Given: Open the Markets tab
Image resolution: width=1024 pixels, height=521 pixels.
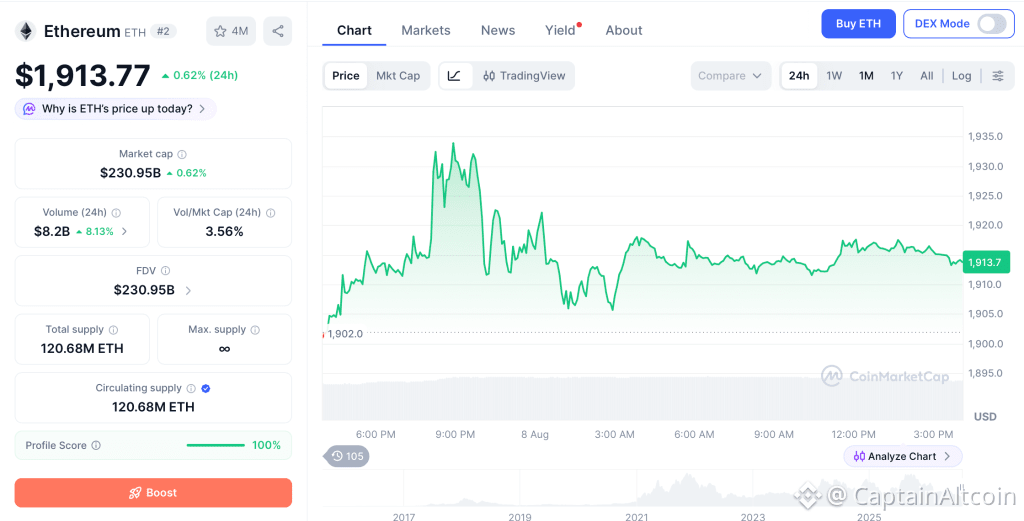Looking at the screenshot, I should pyautogui.click(x=426, y=30).
